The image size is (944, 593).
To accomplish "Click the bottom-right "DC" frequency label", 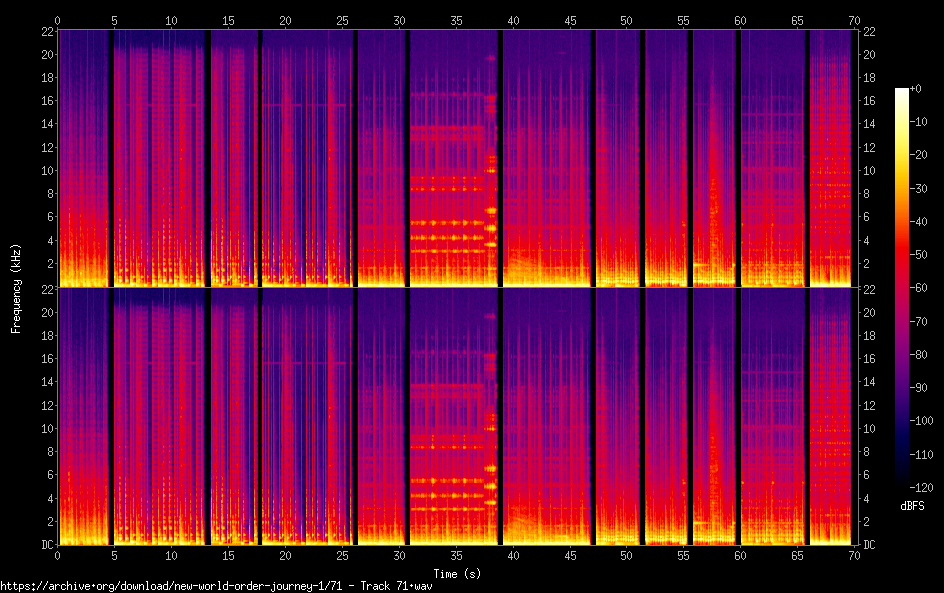I will tap(870, 545).
